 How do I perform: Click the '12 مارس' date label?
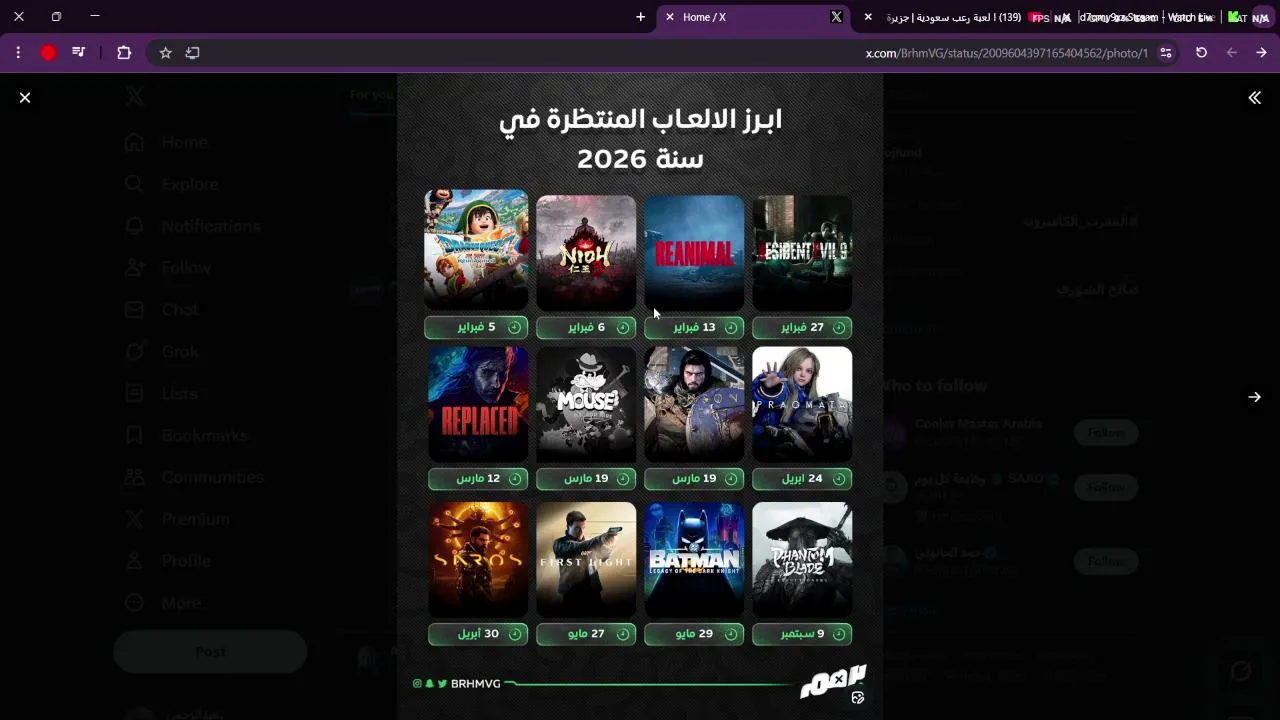(x=478, y=479)
